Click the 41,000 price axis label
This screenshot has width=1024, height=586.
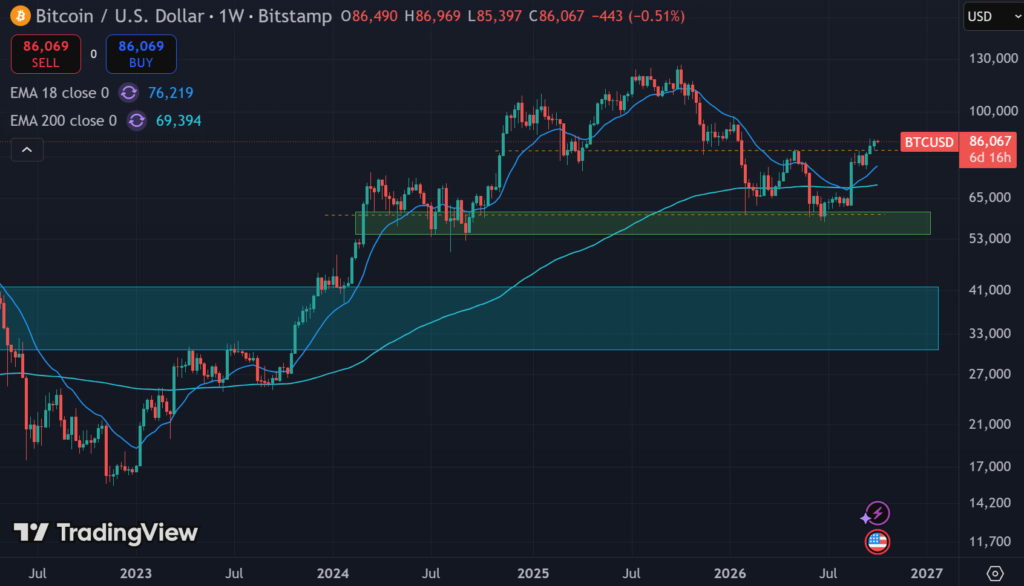click(990, 290)
